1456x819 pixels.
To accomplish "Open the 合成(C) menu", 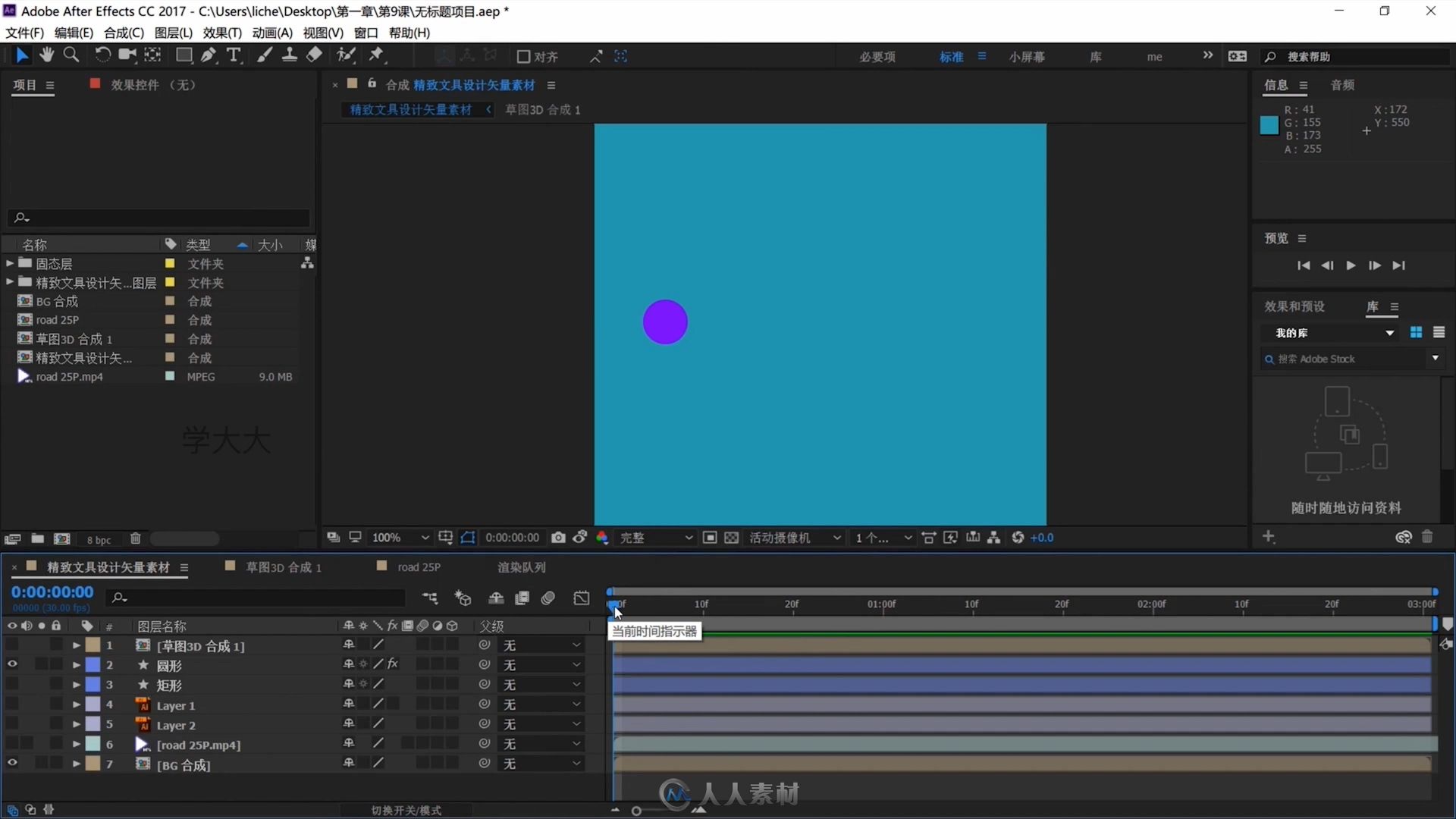I will pyautogui.click(x=124, y=33).
